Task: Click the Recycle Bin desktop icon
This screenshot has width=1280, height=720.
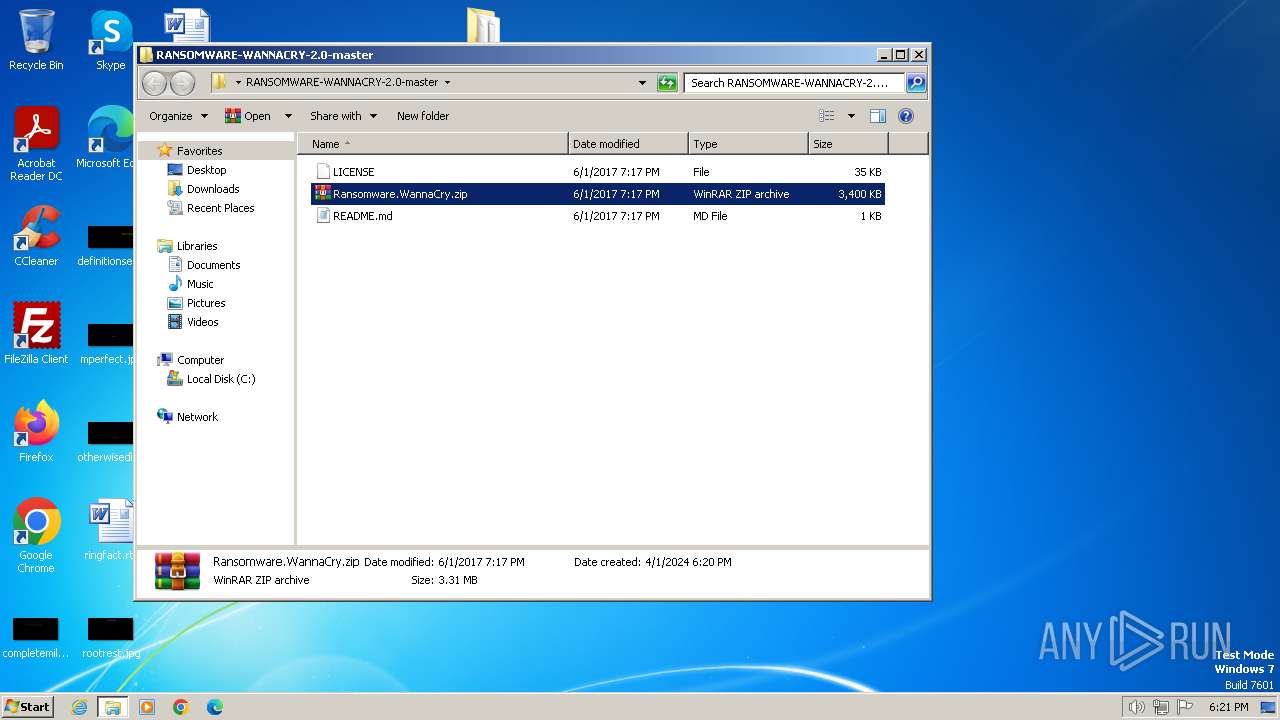Action: [x=36, y=40]
